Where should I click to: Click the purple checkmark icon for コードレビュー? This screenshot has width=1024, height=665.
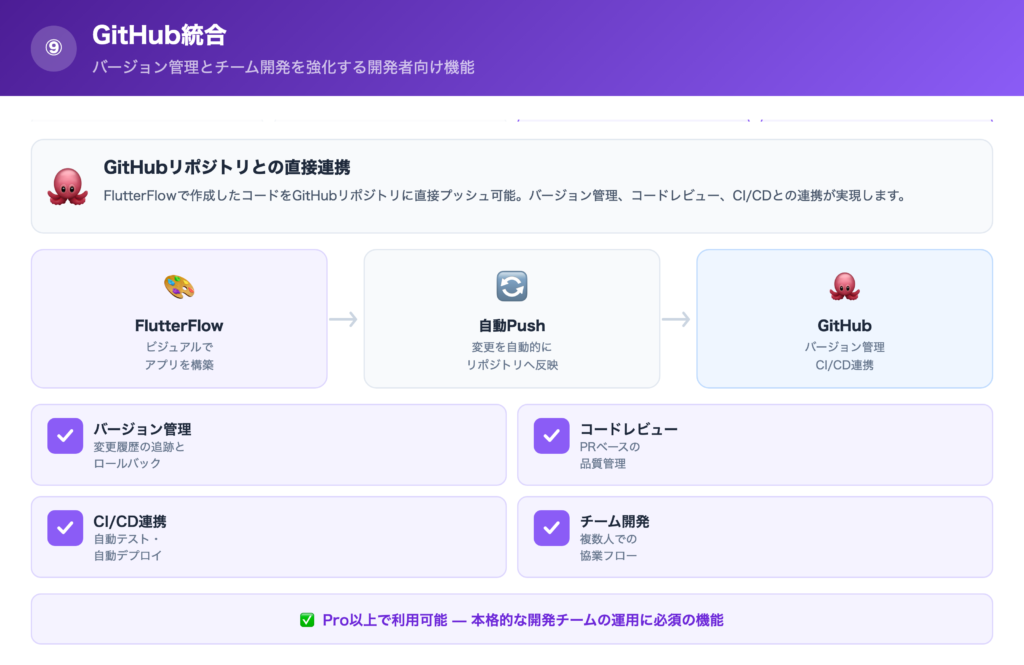[551, 436]
